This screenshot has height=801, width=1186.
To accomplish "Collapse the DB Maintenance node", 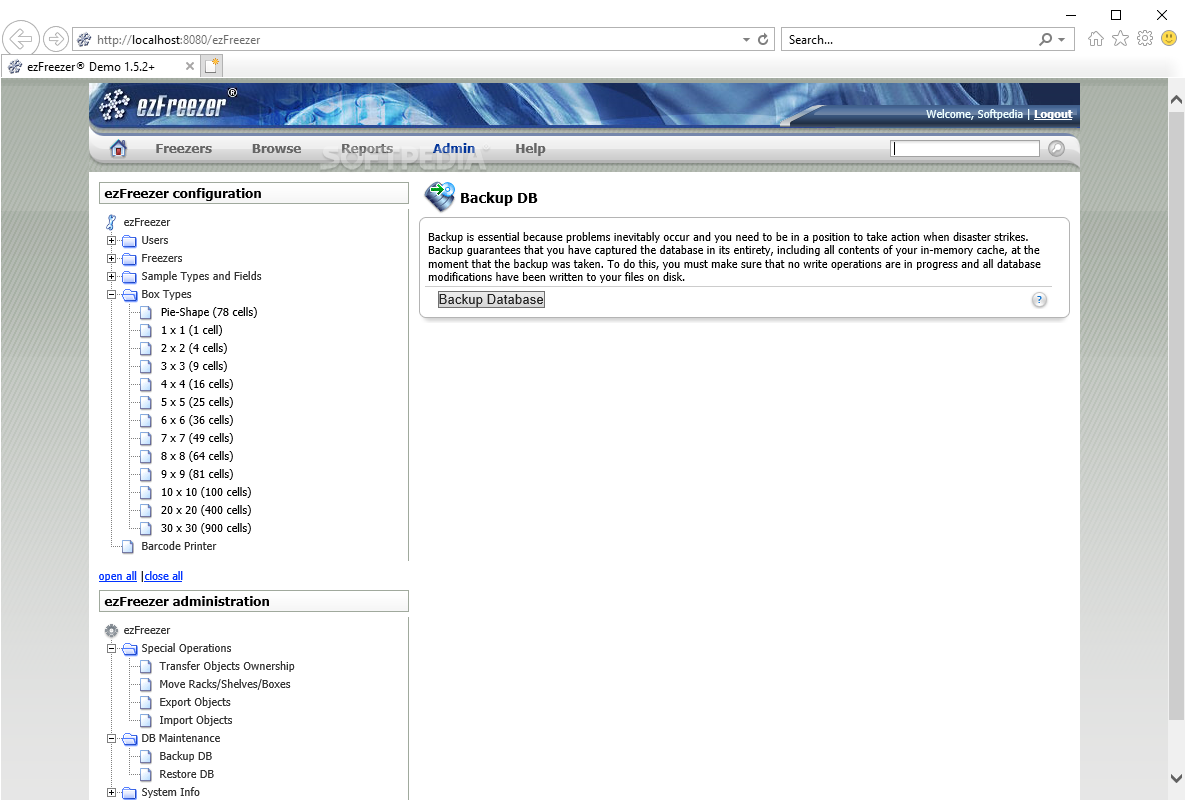I will (111, 739).
